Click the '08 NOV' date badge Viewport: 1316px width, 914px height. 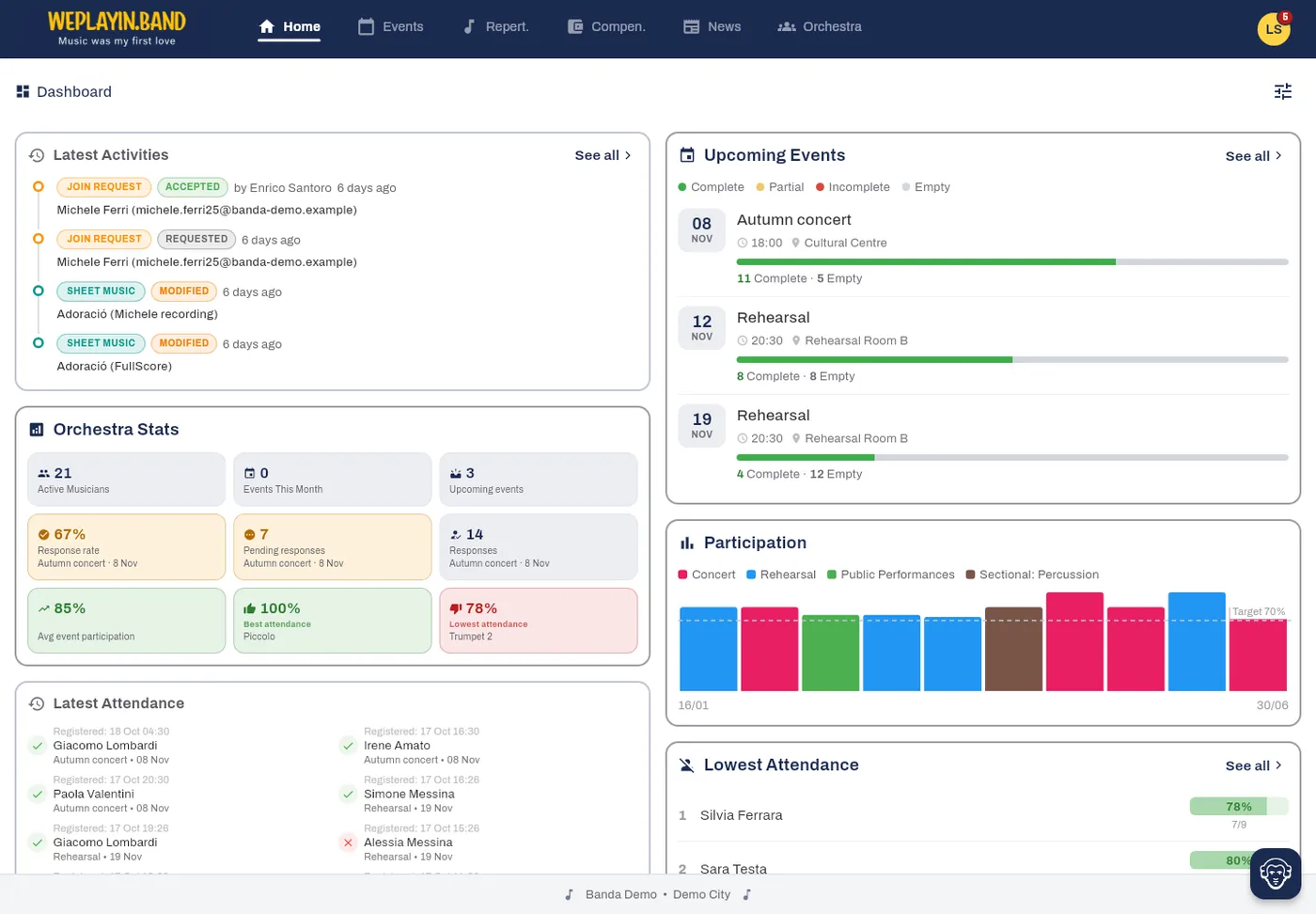coord(702,230)
